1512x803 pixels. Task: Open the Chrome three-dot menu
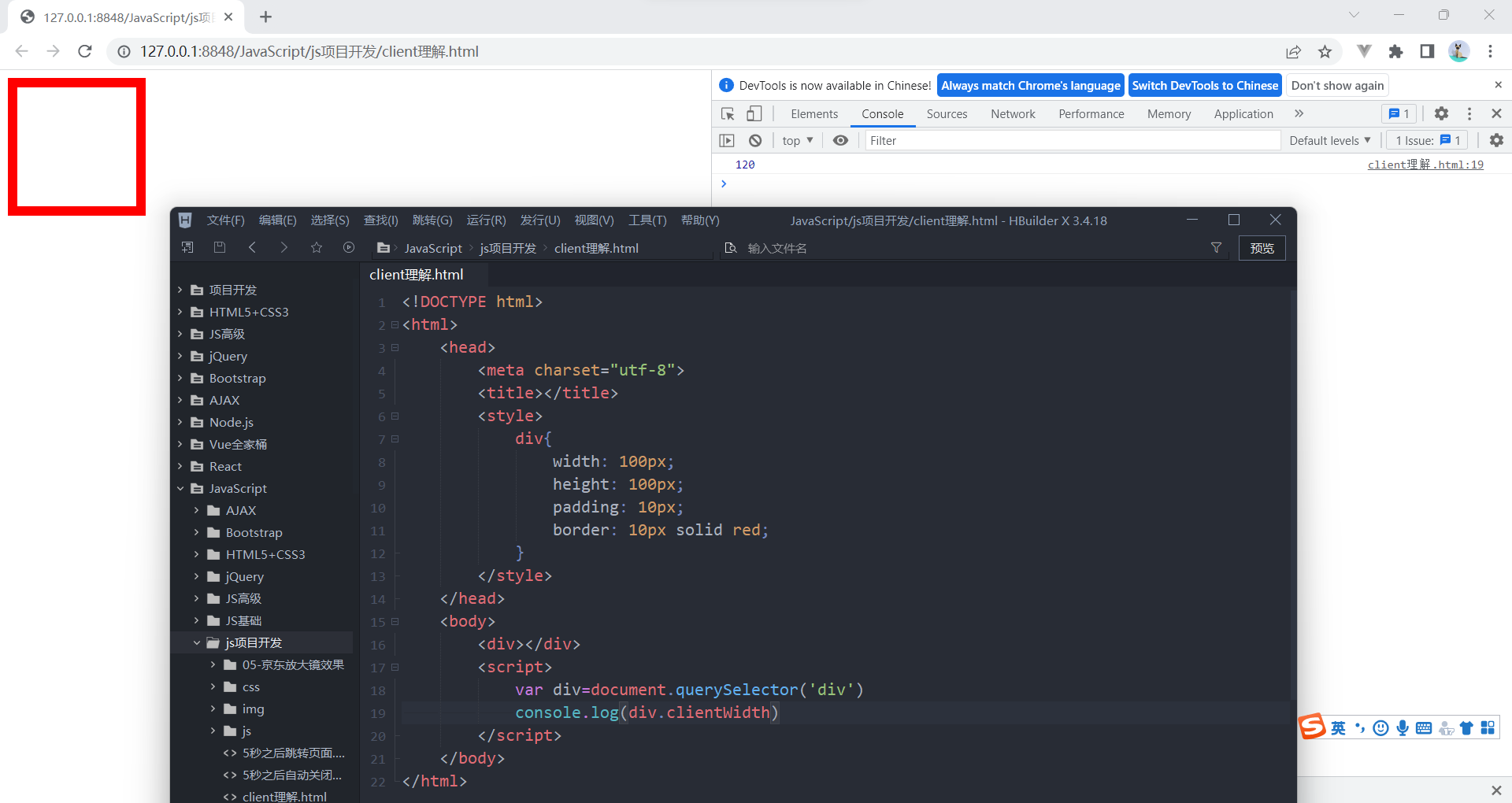coord(1490,51)
